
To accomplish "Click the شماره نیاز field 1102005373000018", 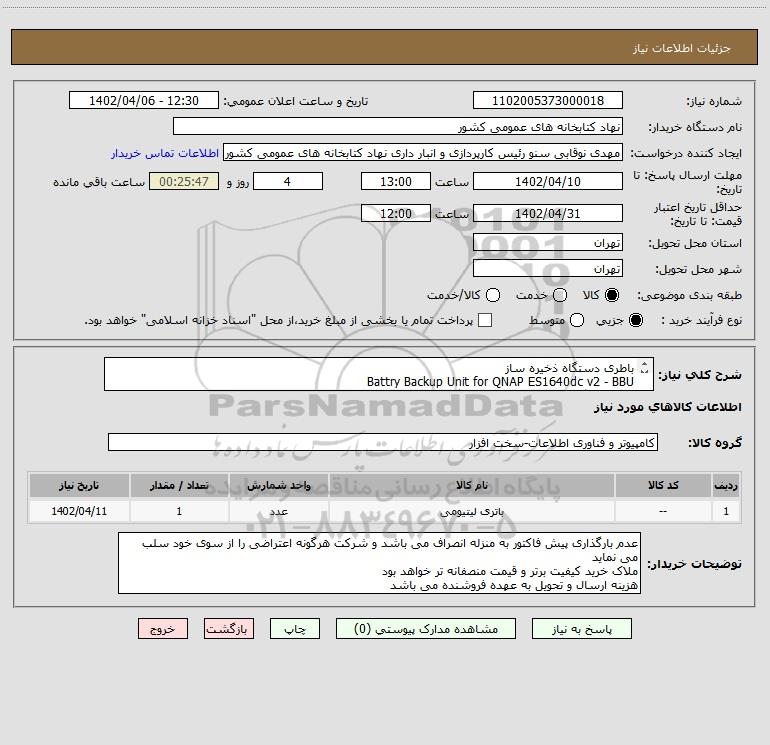I will tap(548, 101).
